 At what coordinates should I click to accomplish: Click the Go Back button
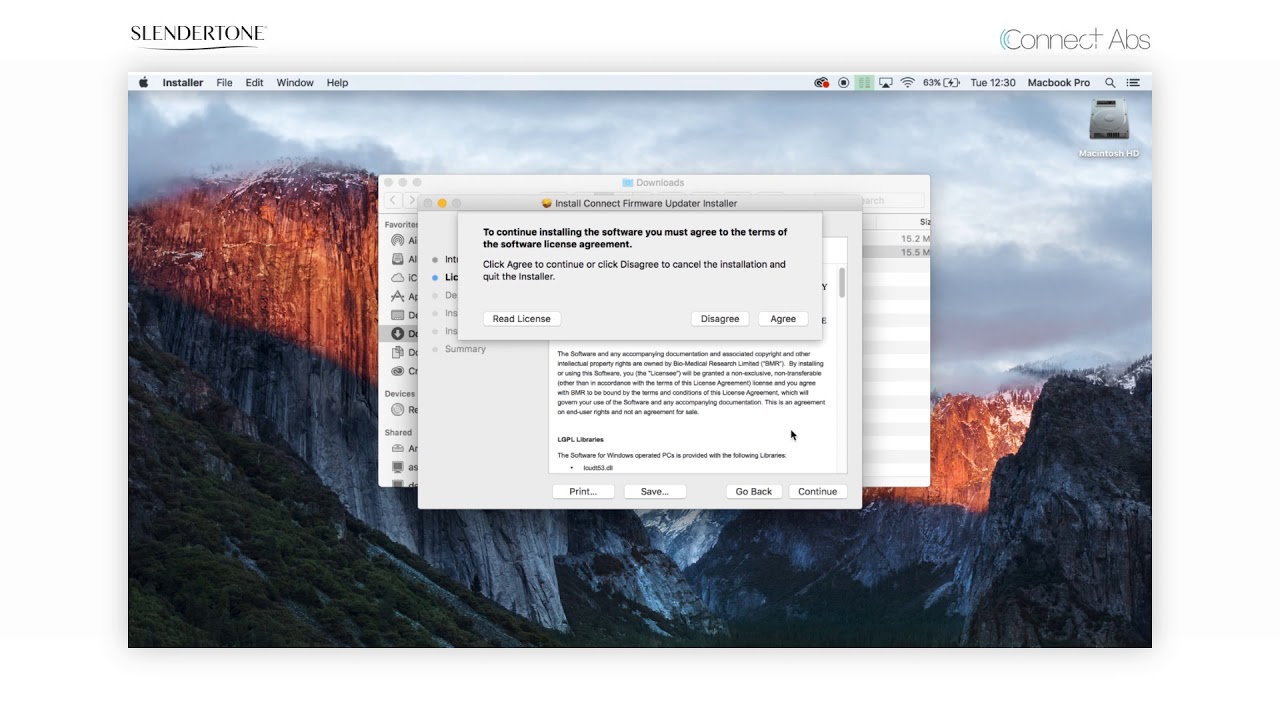(x=754, y=491)
